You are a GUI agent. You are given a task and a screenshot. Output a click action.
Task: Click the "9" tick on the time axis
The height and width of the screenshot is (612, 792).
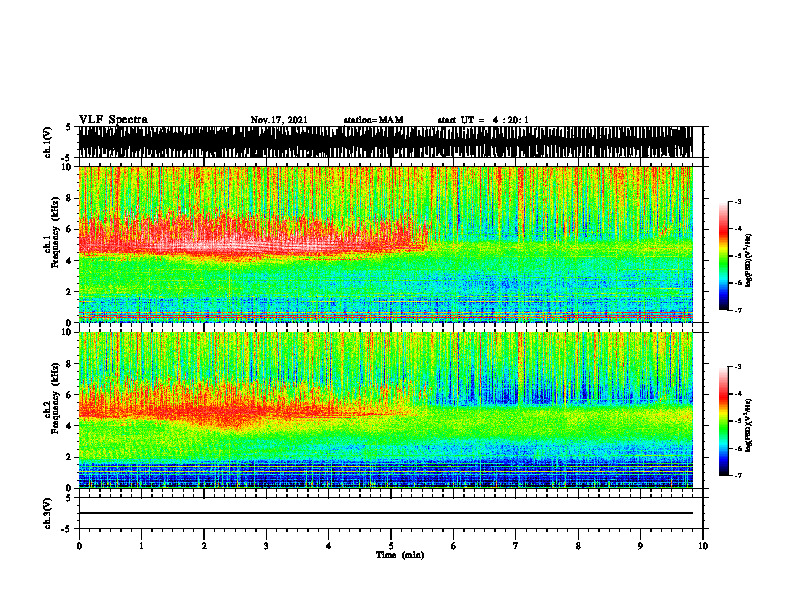(640, 546)
